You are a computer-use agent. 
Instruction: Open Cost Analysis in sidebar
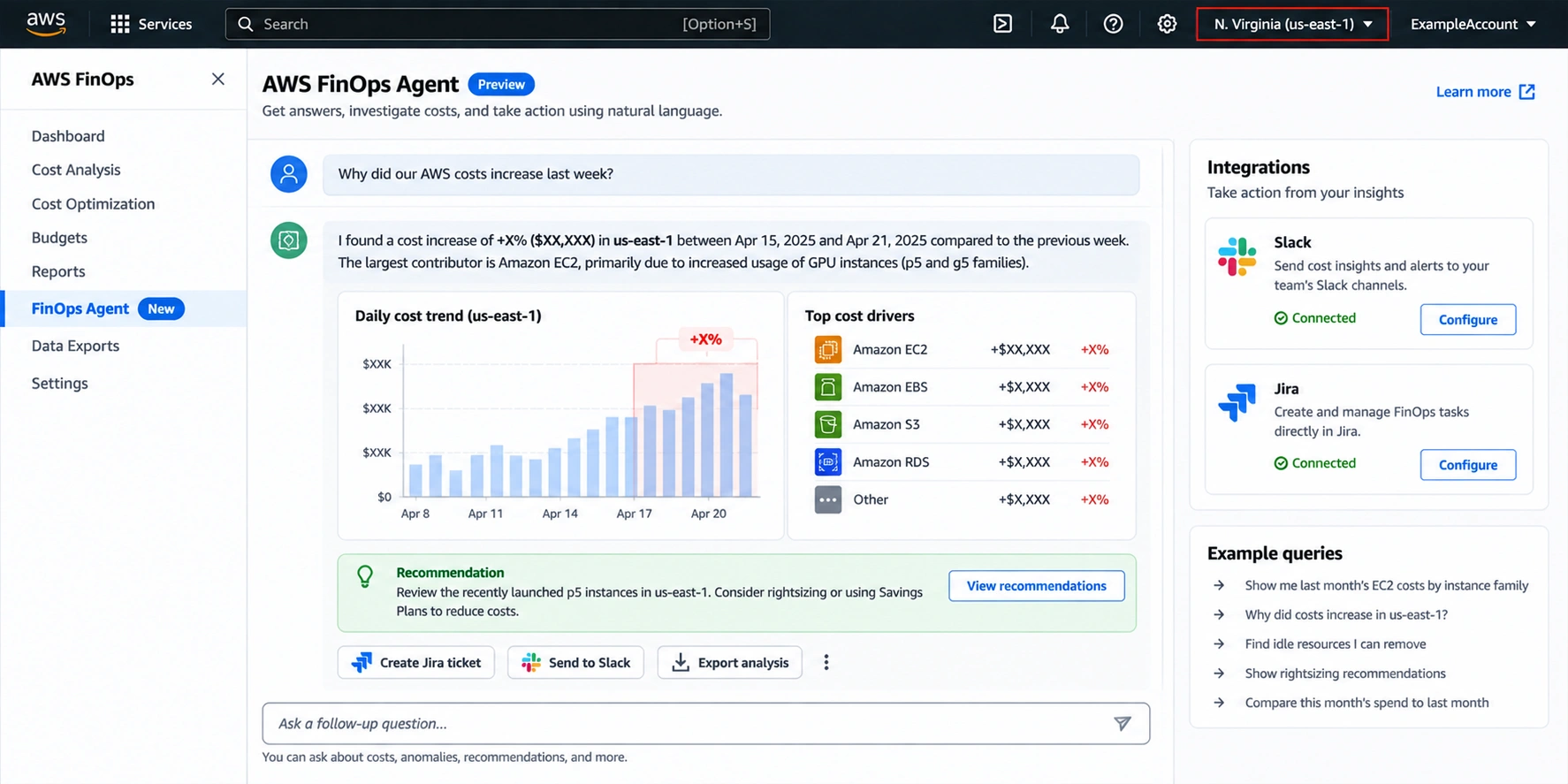coord(76,170)
